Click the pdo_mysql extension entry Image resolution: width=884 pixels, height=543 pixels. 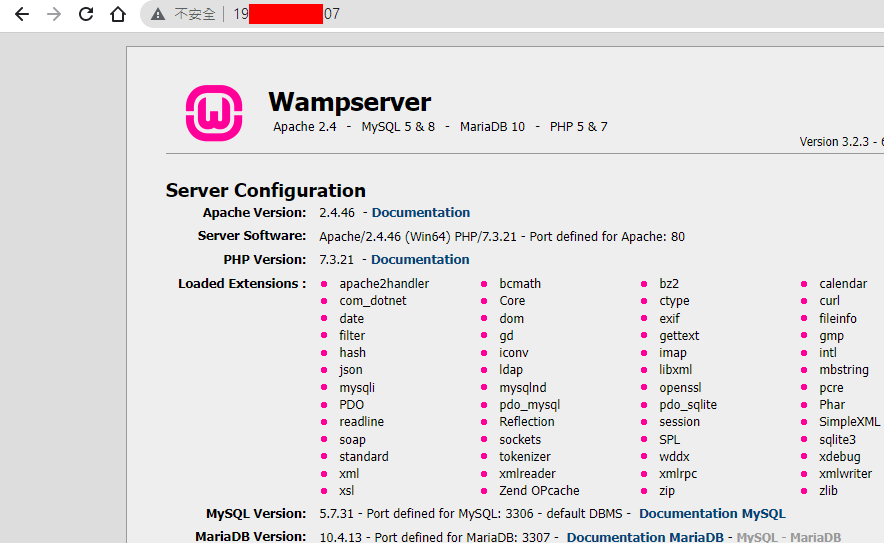[x=529, y=404]
